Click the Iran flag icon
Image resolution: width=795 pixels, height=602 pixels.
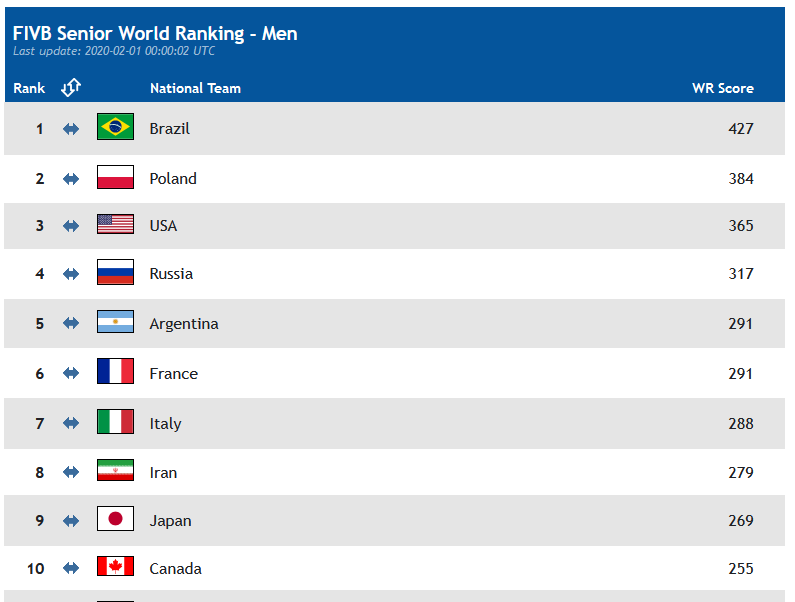pos(115,470)
